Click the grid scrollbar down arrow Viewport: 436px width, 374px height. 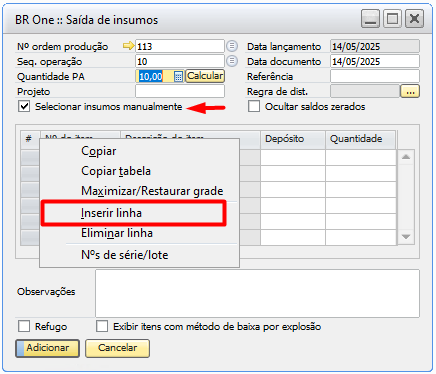(406, 237)
